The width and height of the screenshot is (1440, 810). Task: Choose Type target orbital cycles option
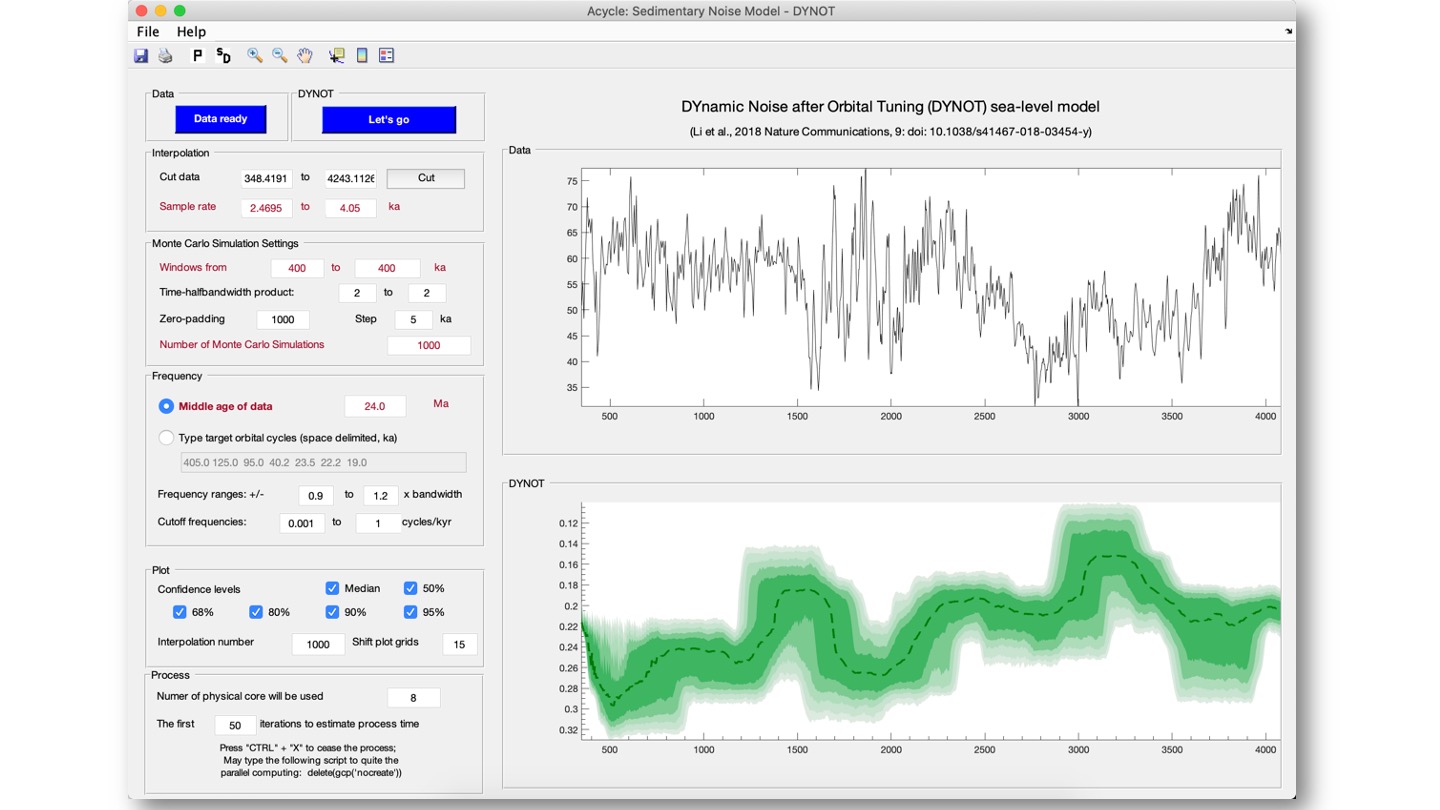(x=166, y=438)
